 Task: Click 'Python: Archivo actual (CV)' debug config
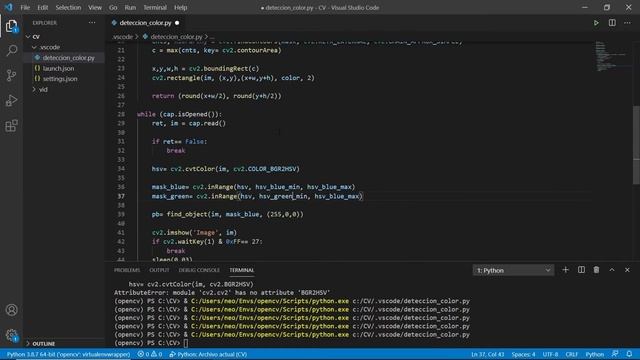coord(208,354)
